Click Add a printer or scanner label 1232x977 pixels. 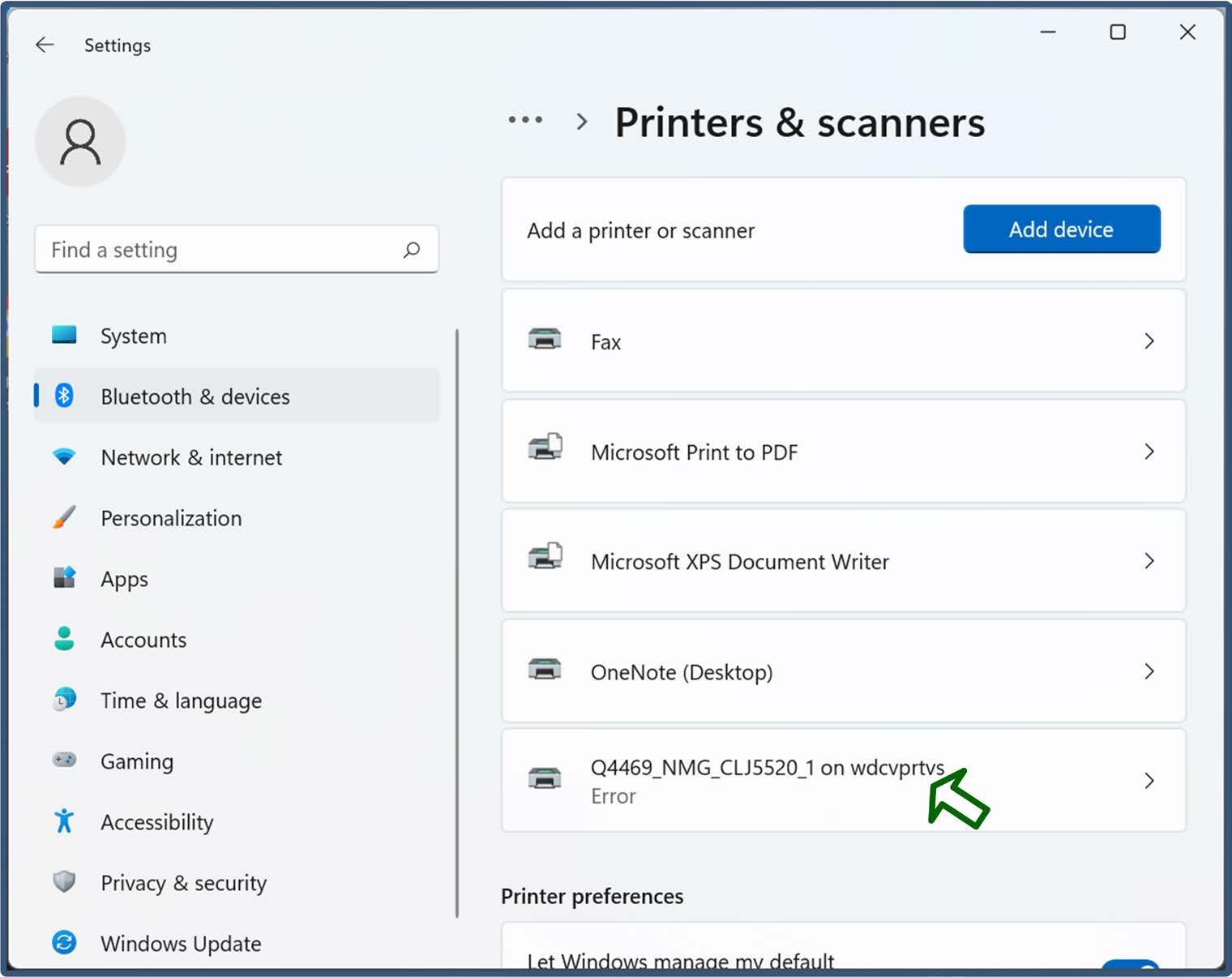640,231
